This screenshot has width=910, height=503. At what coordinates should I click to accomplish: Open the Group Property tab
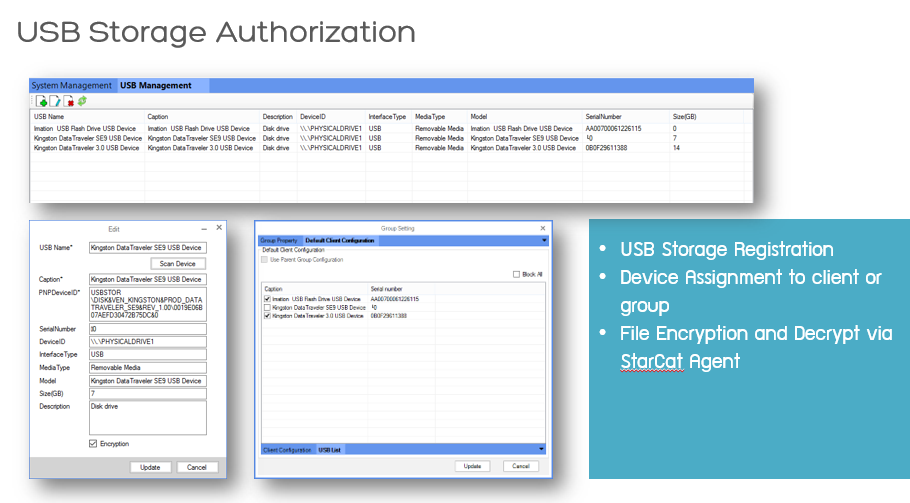(279, 240)
